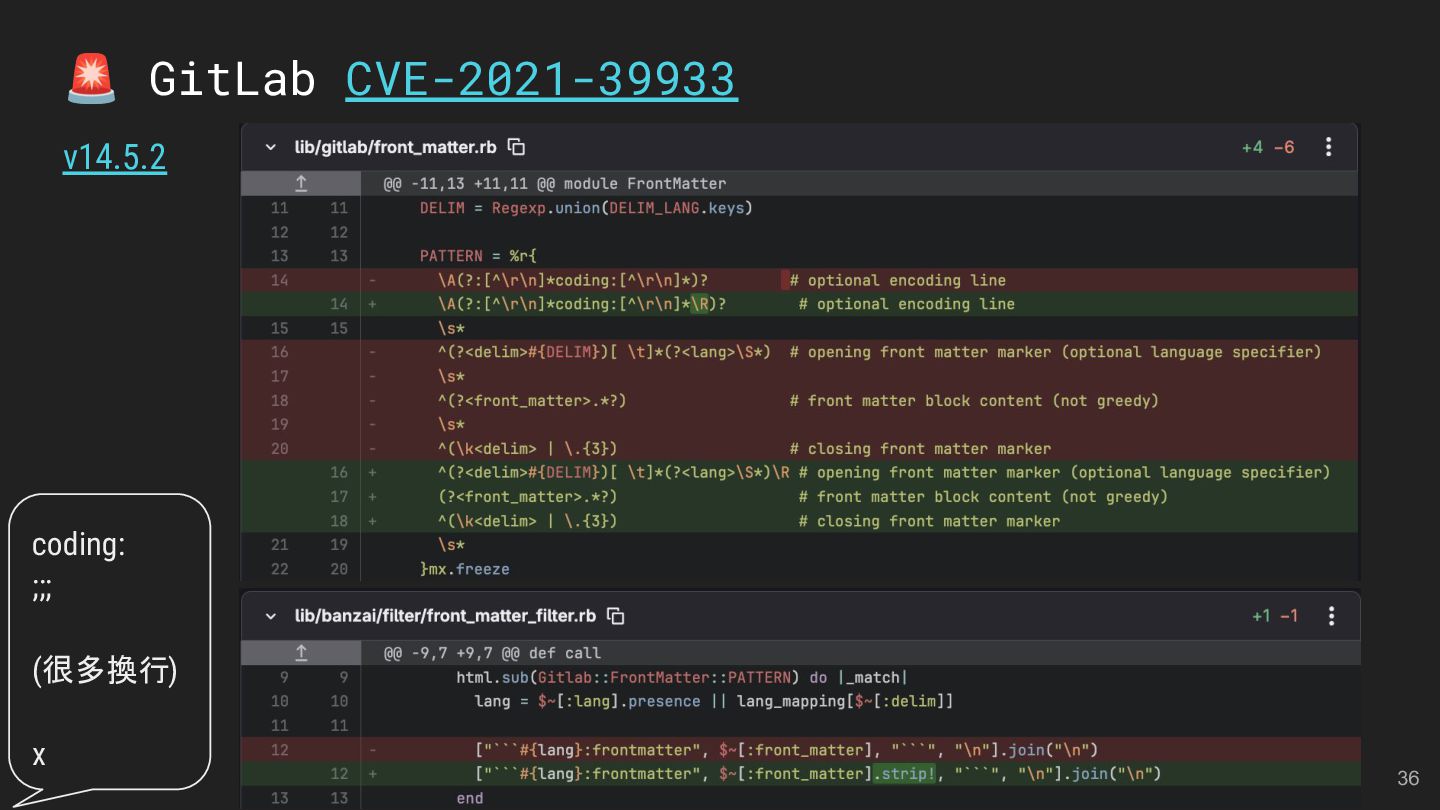1440x810 pixels.
Task: Click removed line 12 with join("\n")
Action: click(x=800, y=749)
